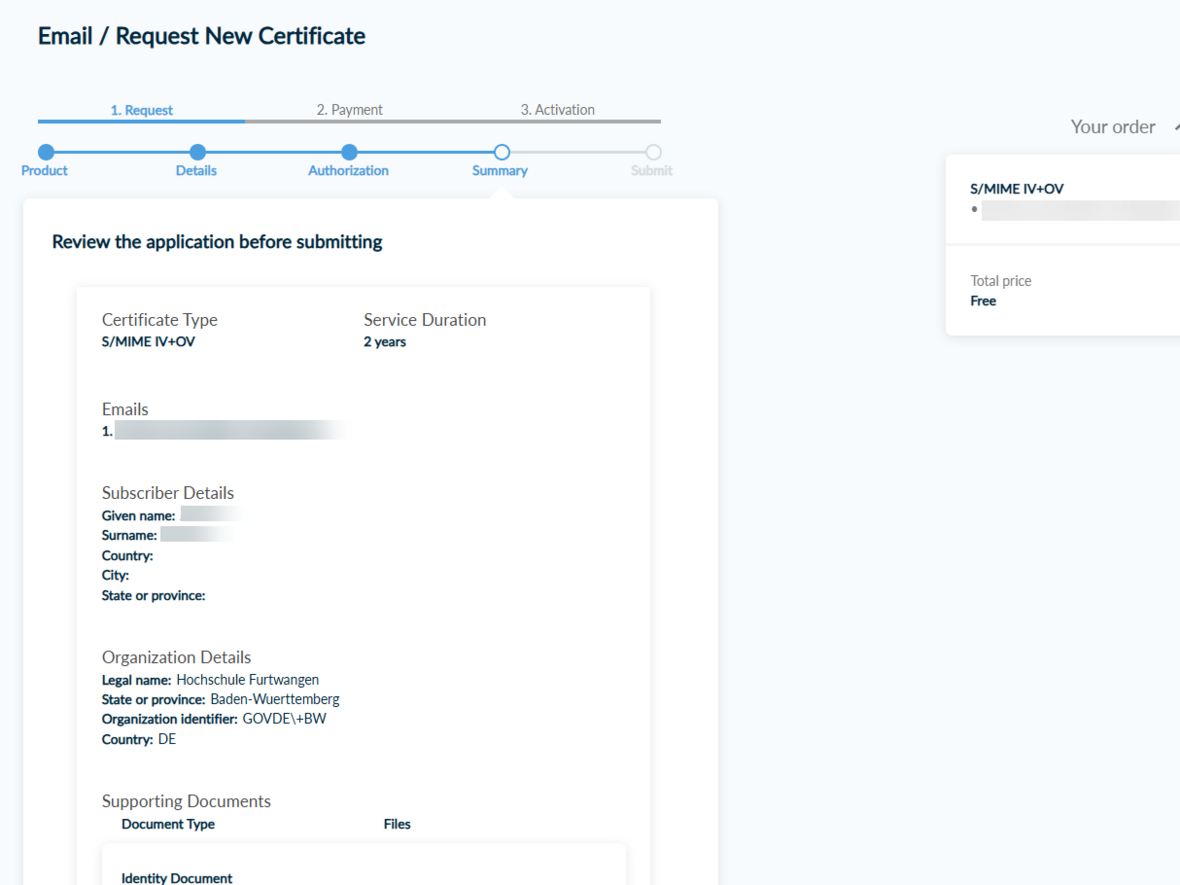1180x885 pixels.
Task: Select the Authorization step circle
Action: 349,152
